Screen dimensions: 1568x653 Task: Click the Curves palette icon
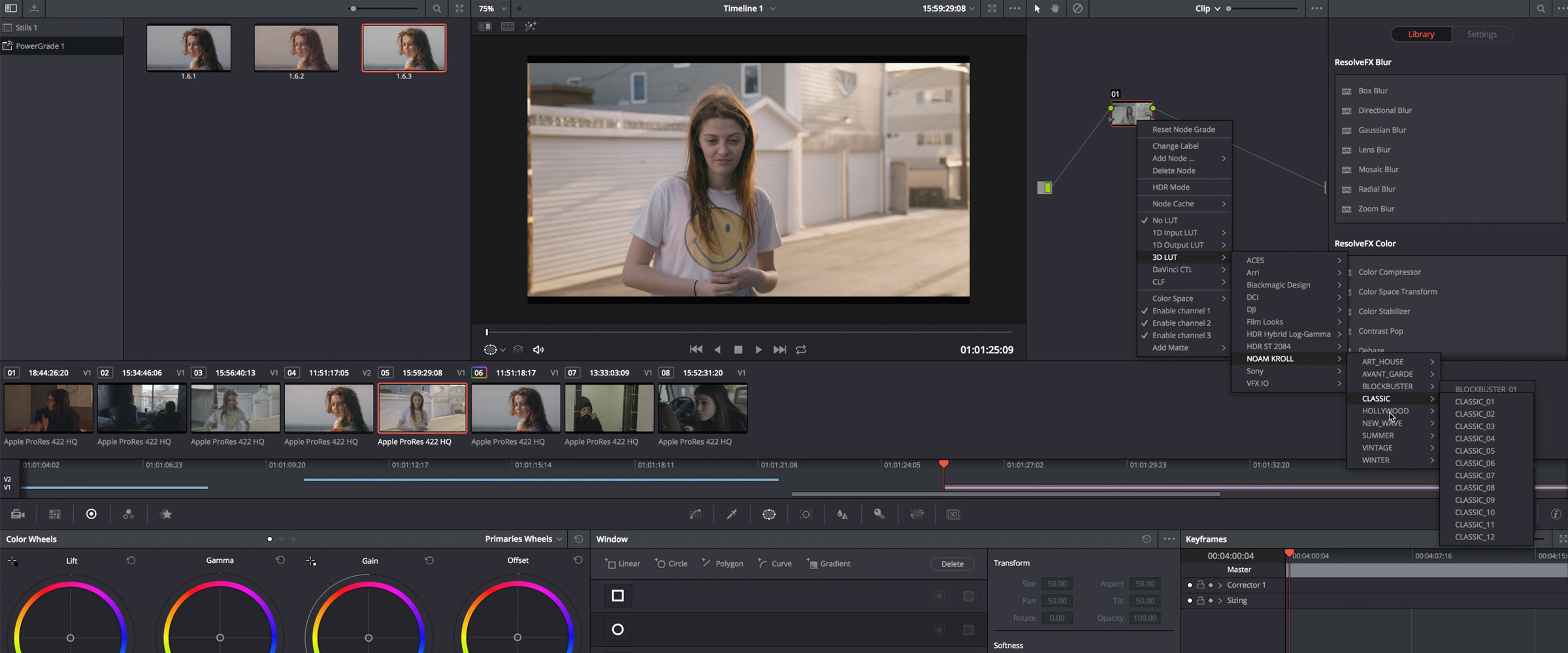pyautogui.click(x=695, y=515)
